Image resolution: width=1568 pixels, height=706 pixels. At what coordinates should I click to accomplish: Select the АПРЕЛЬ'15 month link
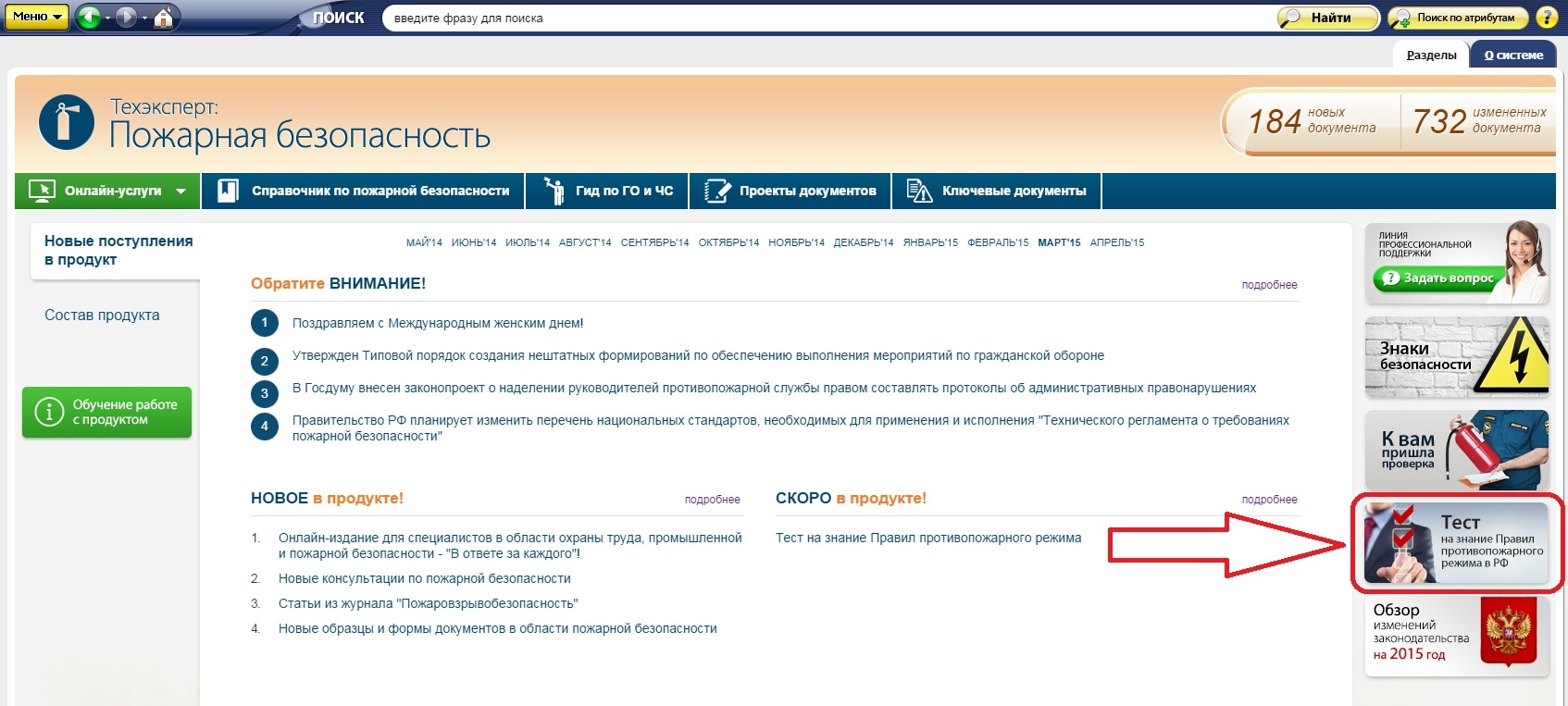(1116, 242)
